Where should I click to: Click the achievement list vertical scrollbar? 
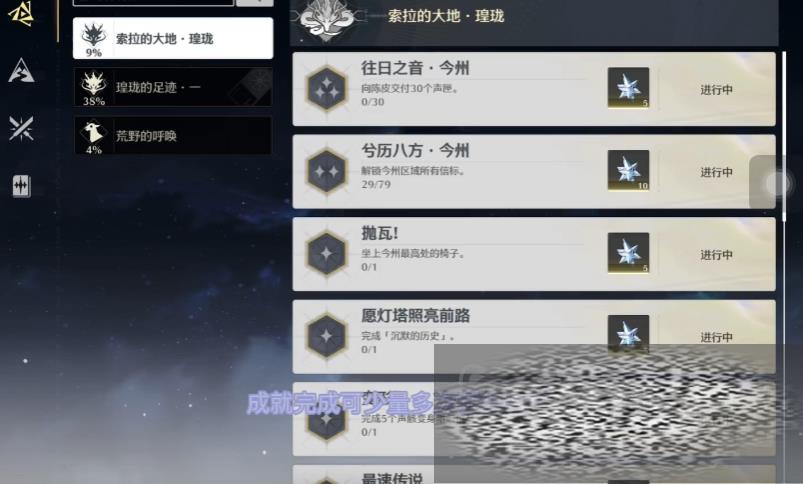[x=784, y=136]
